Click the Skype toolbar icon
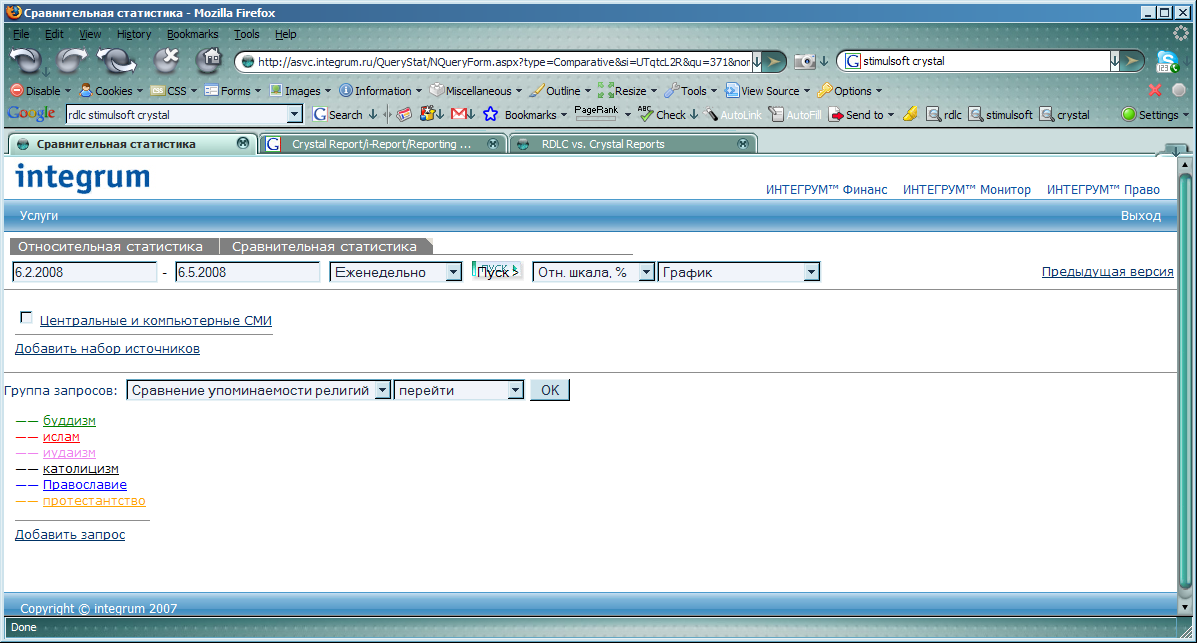The height and width of the screenshot is (643, 1197). pyautogui.click(x=1167, y=61)
